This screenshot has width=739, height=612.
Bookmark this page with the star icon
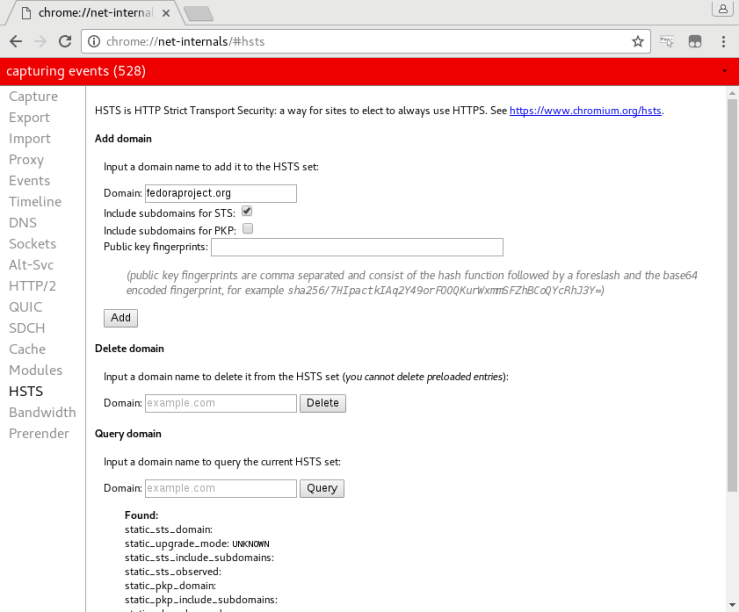point(638,41)
